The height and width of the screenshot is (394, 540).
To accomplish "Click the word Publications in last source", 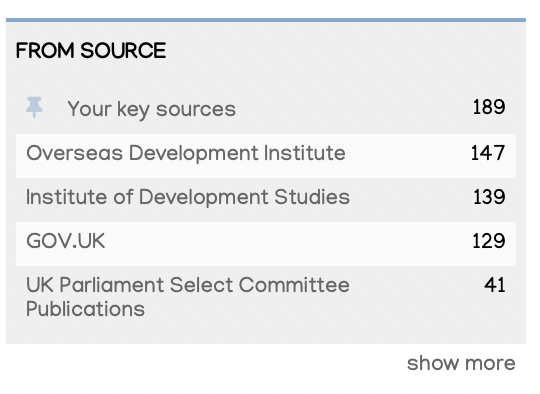I will [85, 309].
